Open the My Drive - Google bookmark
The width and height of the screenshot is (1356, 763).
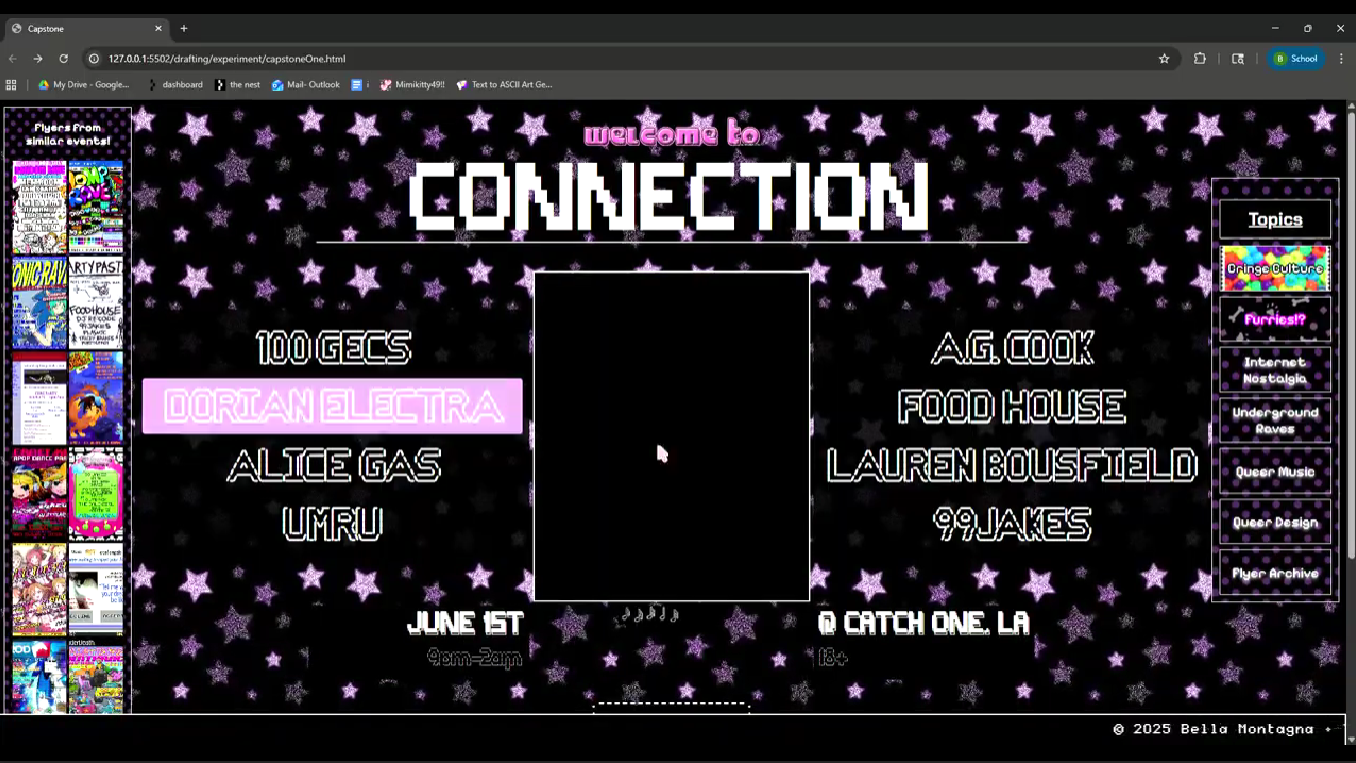coord(84,85)
